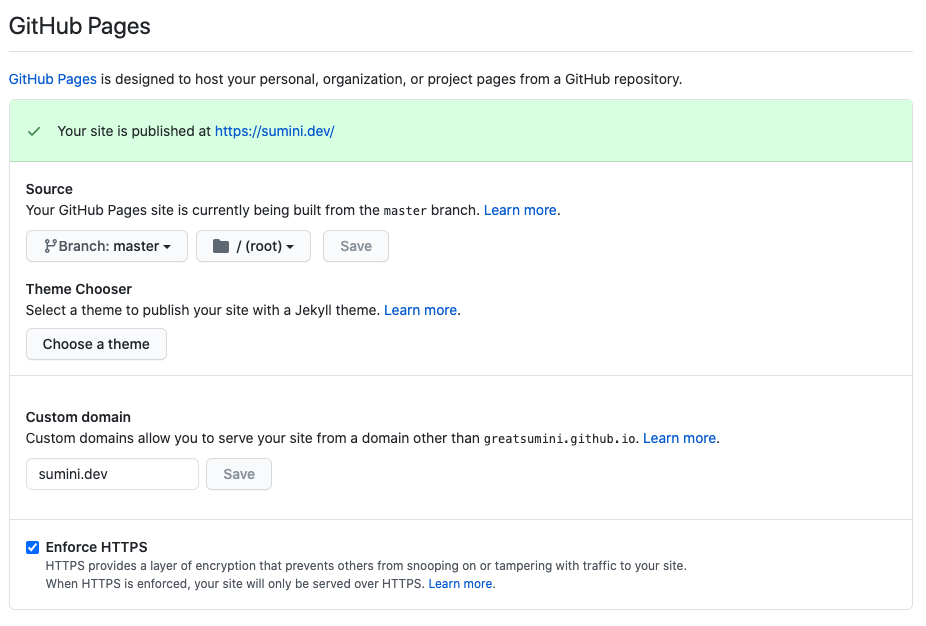
Task: Click Learn more in the Source section
Action: 520,210
